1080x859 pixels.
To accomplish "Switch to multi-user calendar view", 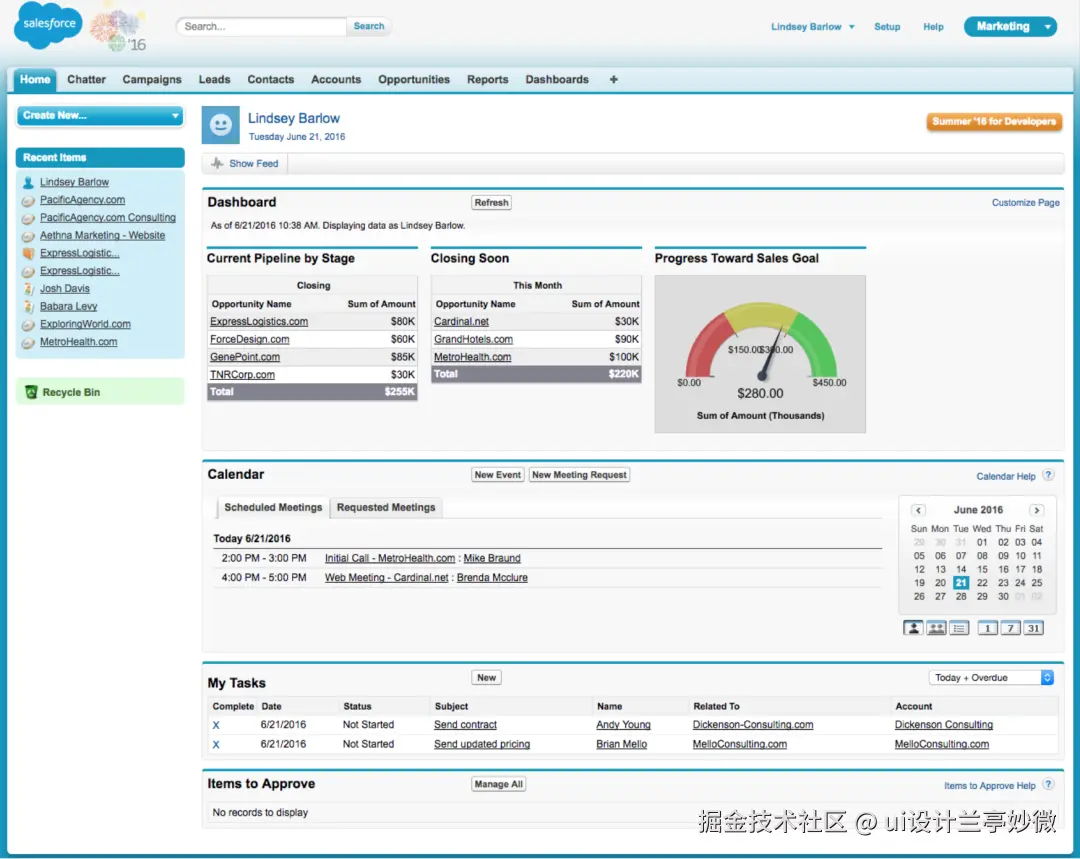I will pos(936,628).
